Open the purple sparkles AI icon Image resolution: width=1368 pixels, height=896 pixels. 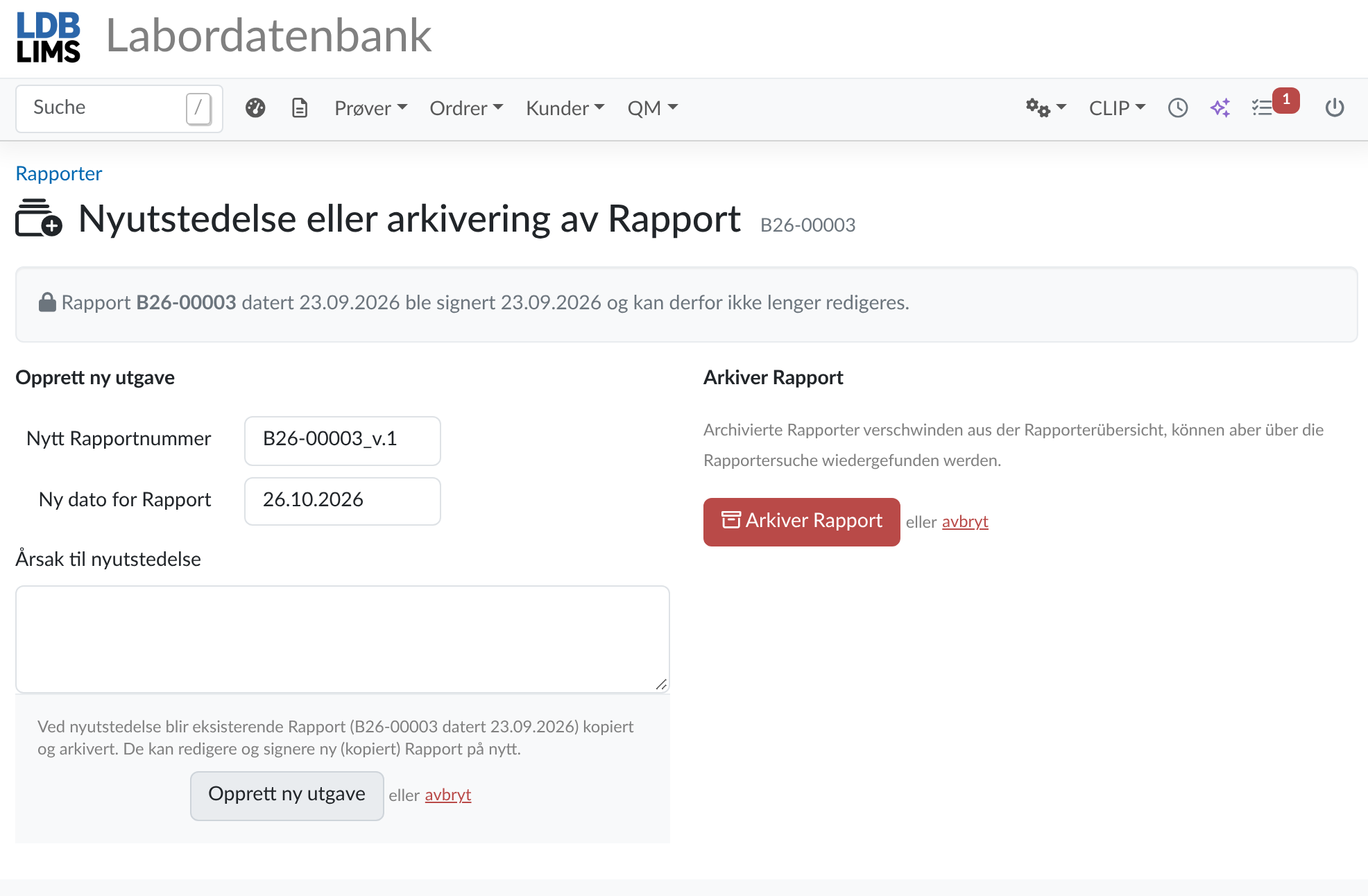[1220, 108]
